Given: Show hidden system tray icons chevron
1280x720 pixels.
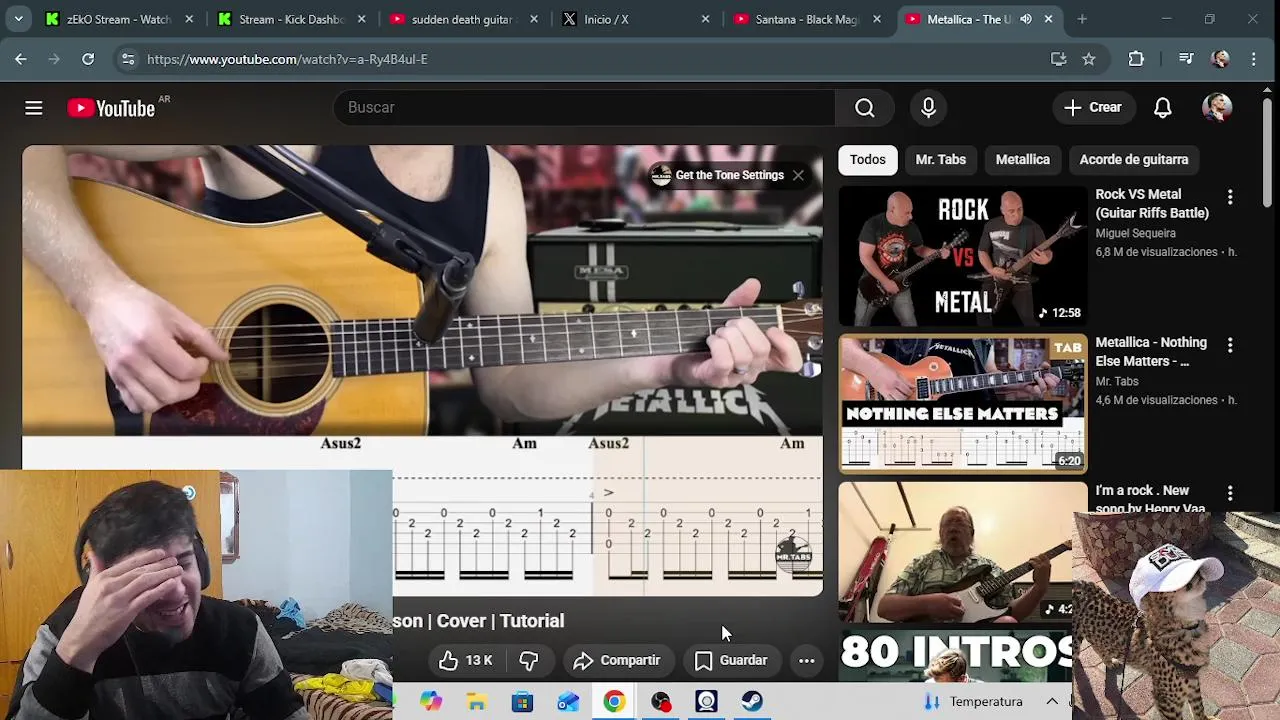Looking at the screenshot, I should [1052, 702].
